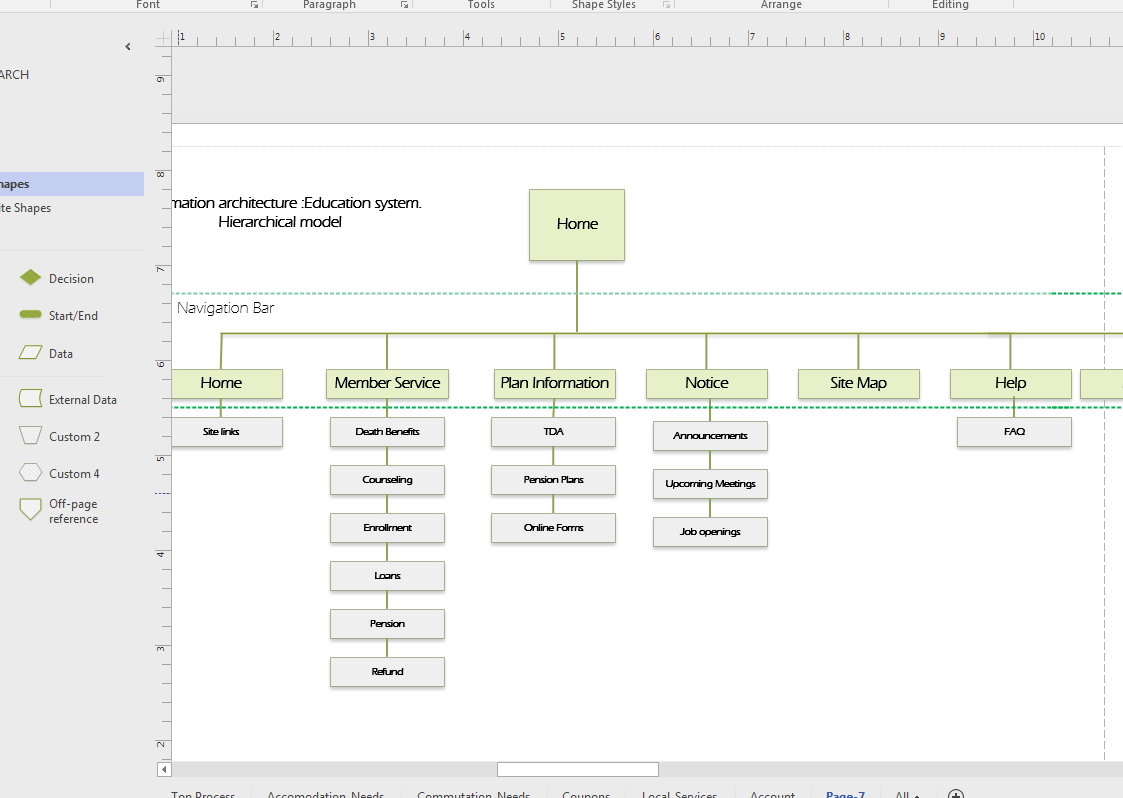Select the TDA box
This screenshot has width=1123, height=798.
tap(553, 432)
